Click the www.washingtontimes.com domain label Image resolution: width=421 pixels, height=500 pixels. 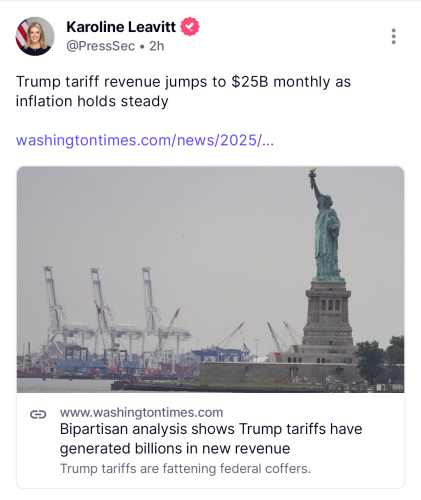(141, 412)
